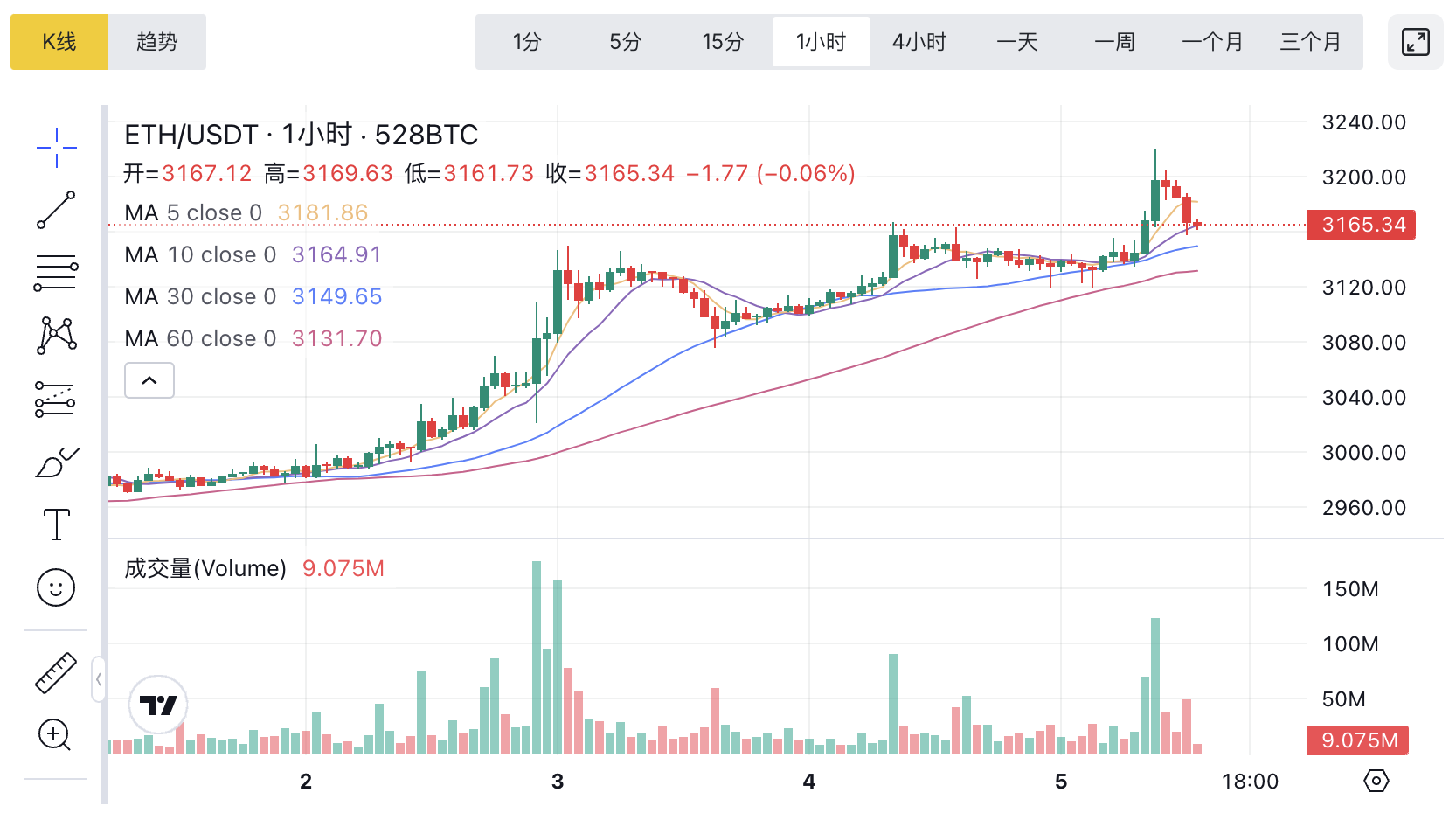Select the 15分 timeframe tab
Image resolution: width=1456 pixels, height=827 pixels.
(x=723, y=42)
